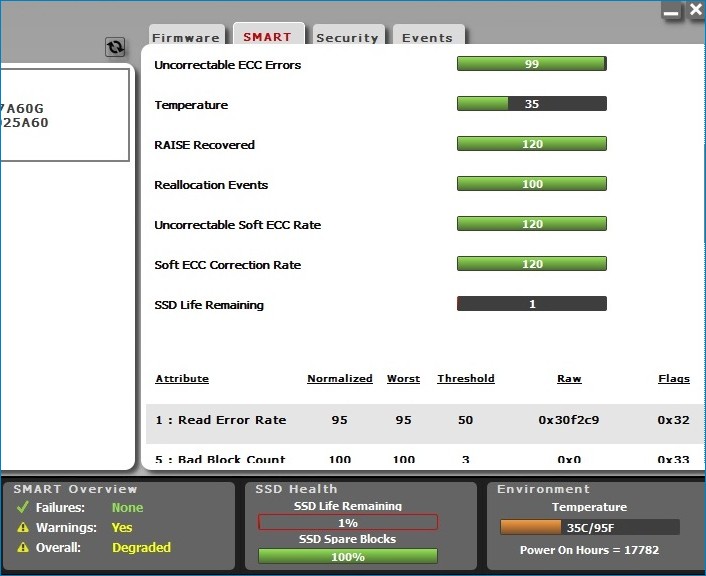
Task: Select the Events tab
Action: [427, 37]
